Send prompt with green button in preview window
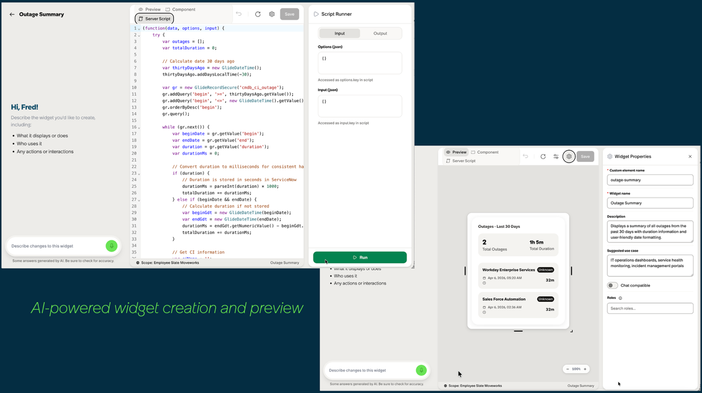Image resolution: width=702 pixels, height=393 pixels. click(421, 370)
